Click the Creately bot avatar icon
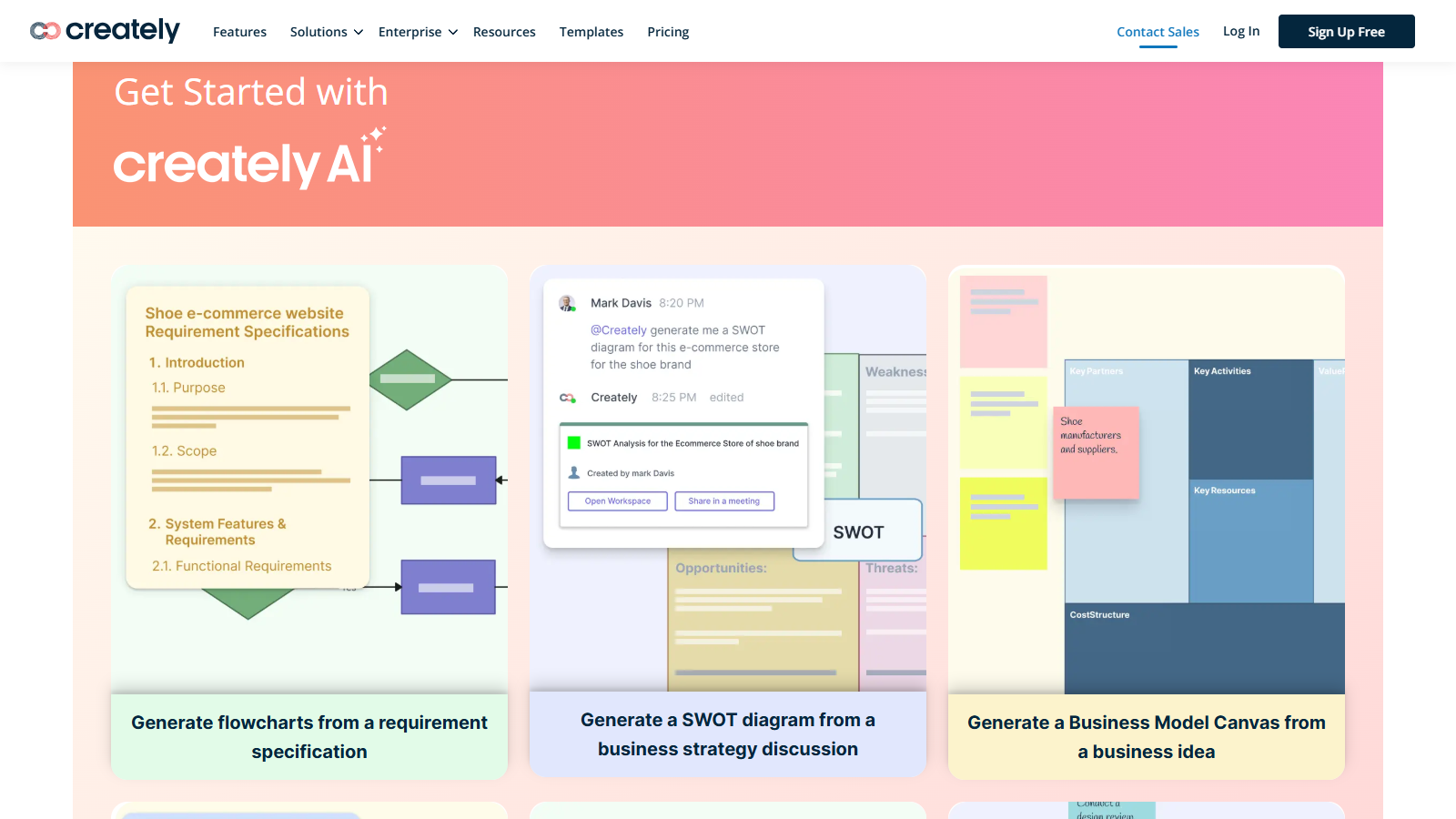The height and width of the screenshot is (819, 1456). (x=568, y=398)
